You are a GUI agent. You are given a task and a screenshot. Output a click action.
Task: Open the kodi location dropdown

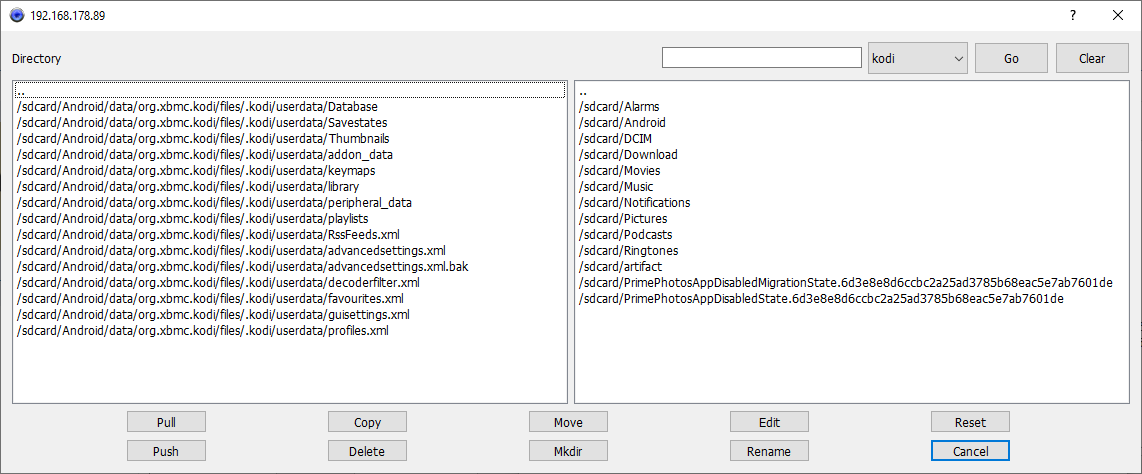point(918,58)
